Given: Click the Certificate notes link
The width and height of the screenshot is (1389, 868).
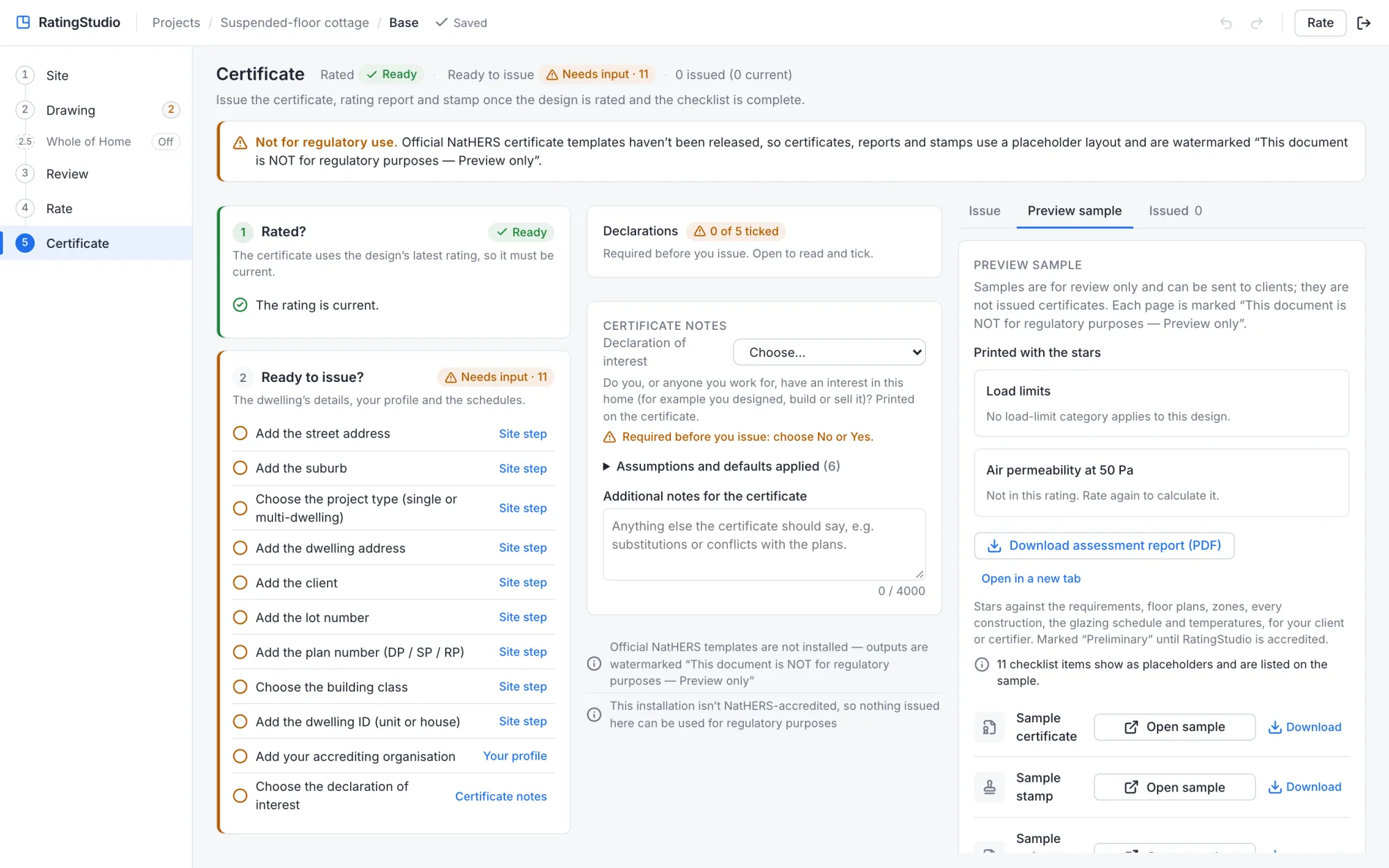Looking at the screenshot, I should coord(501,796).
